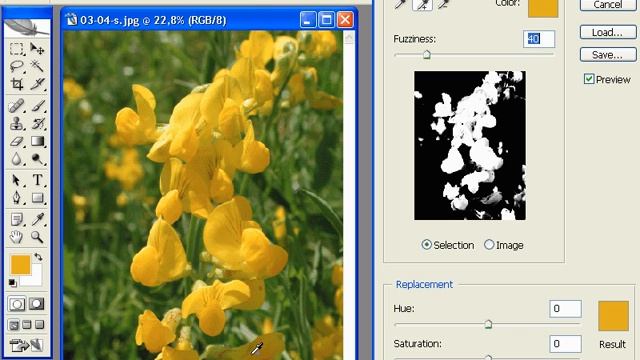Click the Load... button
The image size is (640, 360).
(x=608, y=32)
